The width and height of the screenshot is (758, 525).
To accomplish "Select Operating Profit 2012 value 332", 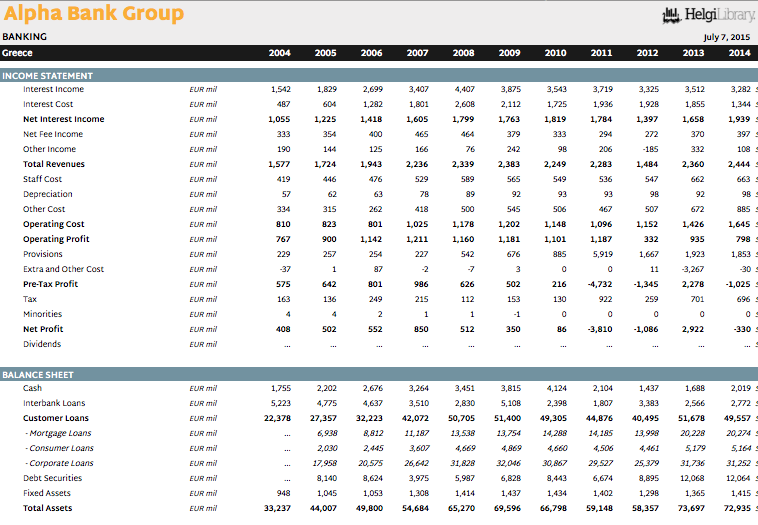I will tap(651, 239).
